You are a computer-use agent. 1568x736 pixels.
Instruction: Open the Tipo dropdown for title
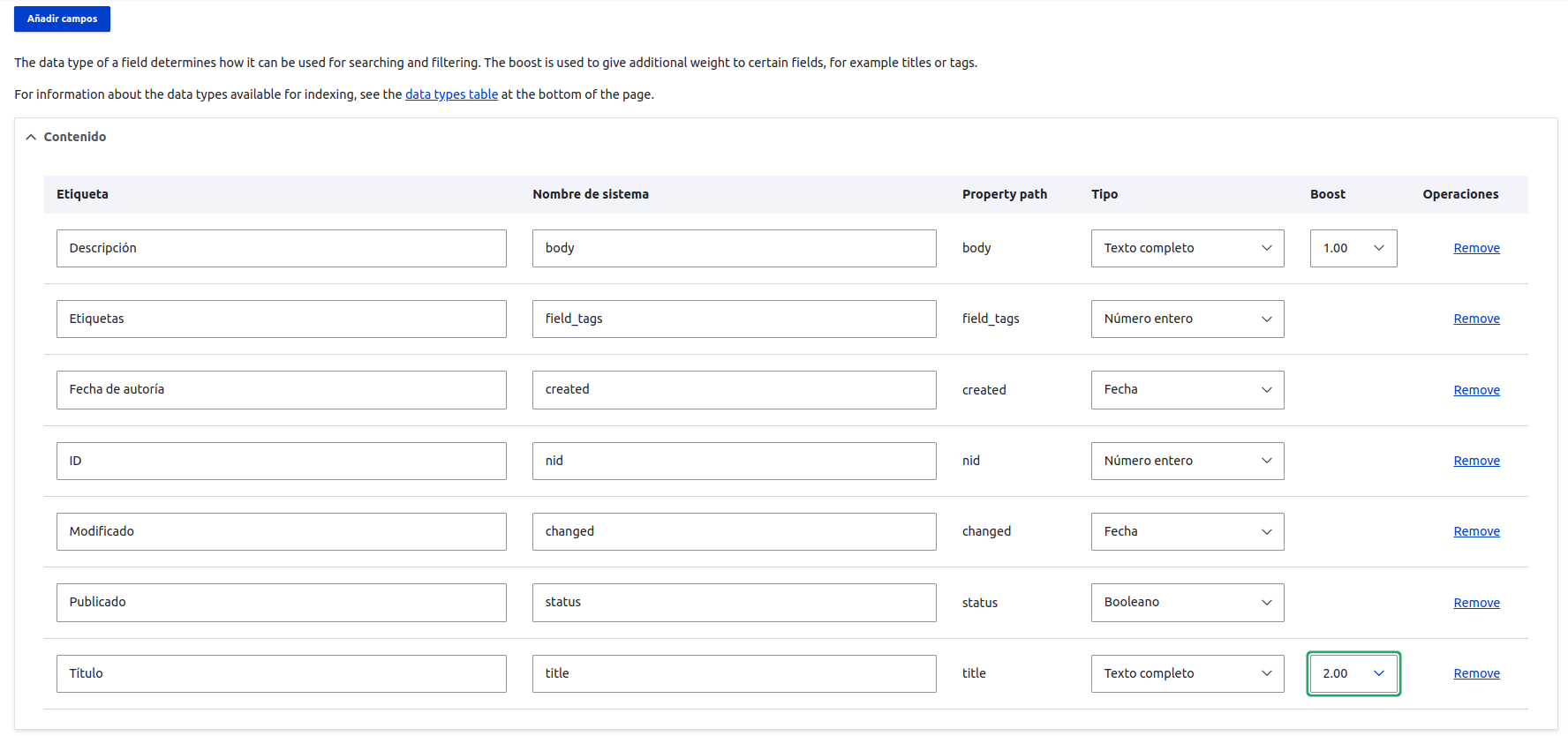1187,673
